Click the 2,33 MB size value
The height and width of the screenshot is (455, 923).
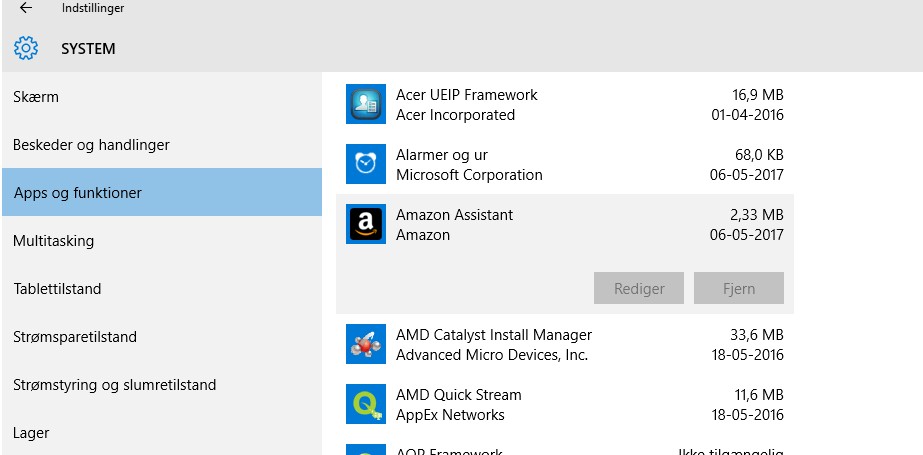(x=756, y=215)
